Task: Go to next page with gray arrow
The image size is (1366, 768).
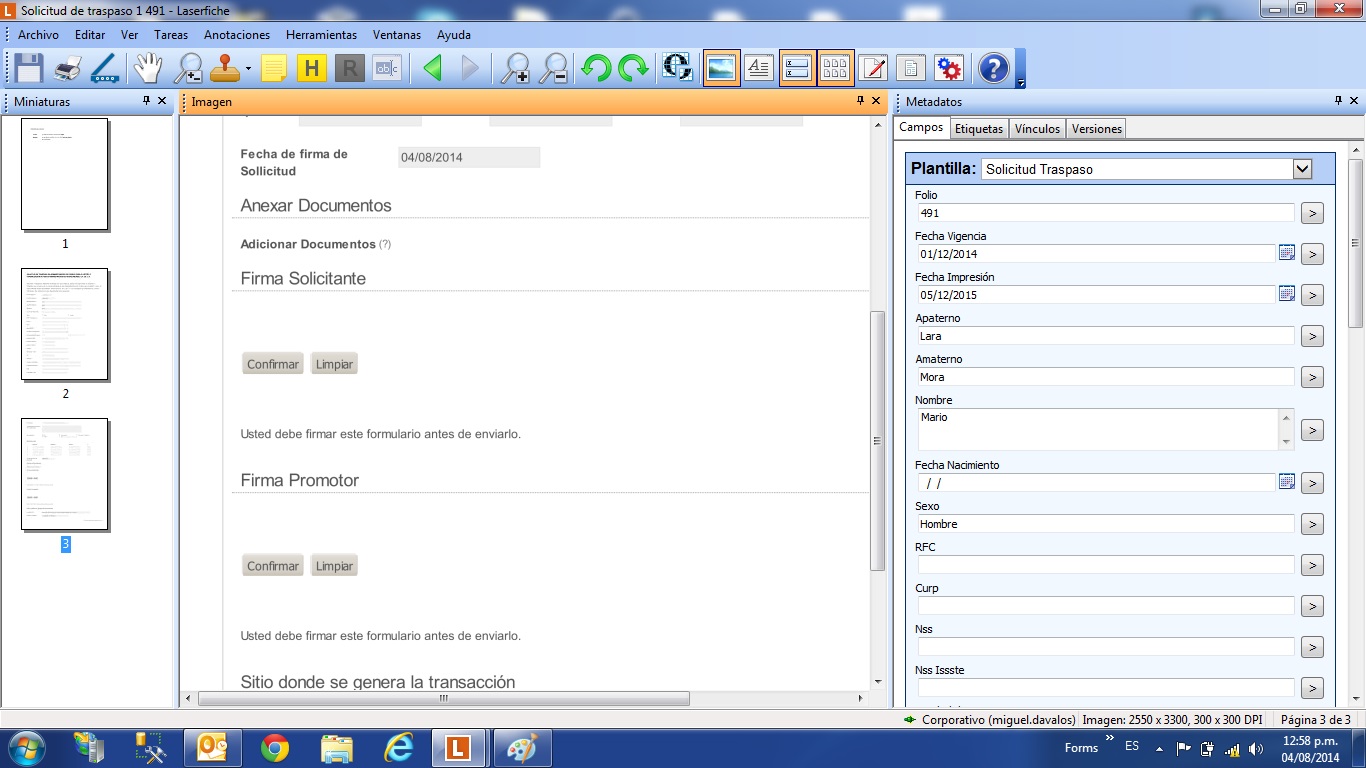Action: (x=469, y=68)
